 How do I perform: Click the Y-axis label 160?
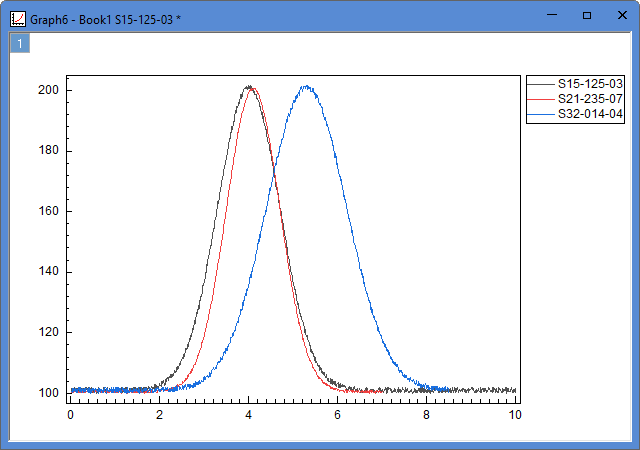click(49, 211)
